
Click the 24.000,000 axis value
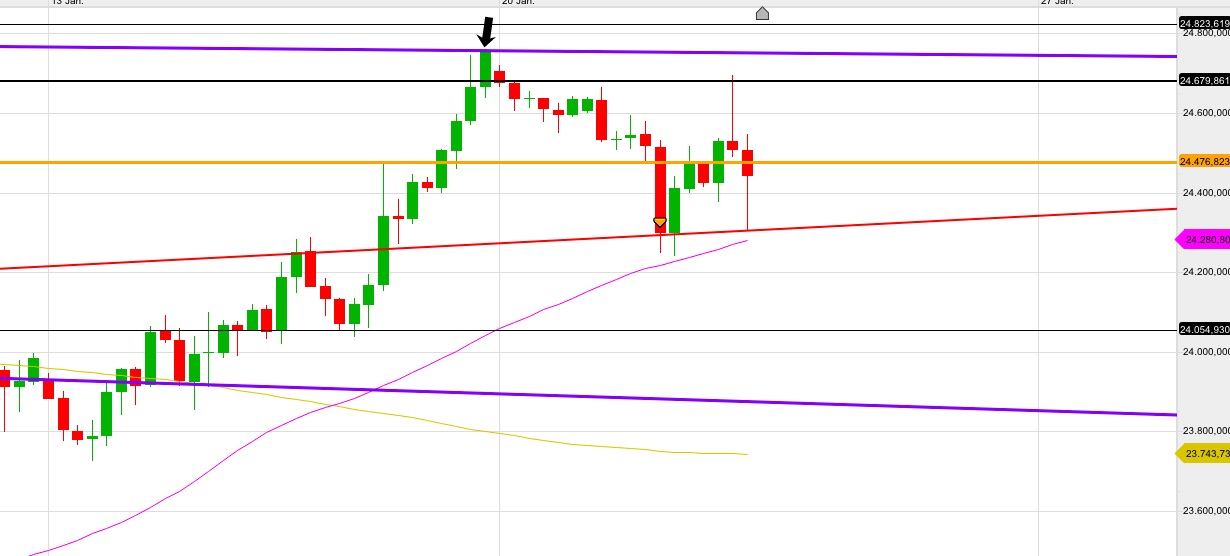tap(1206, 352)
